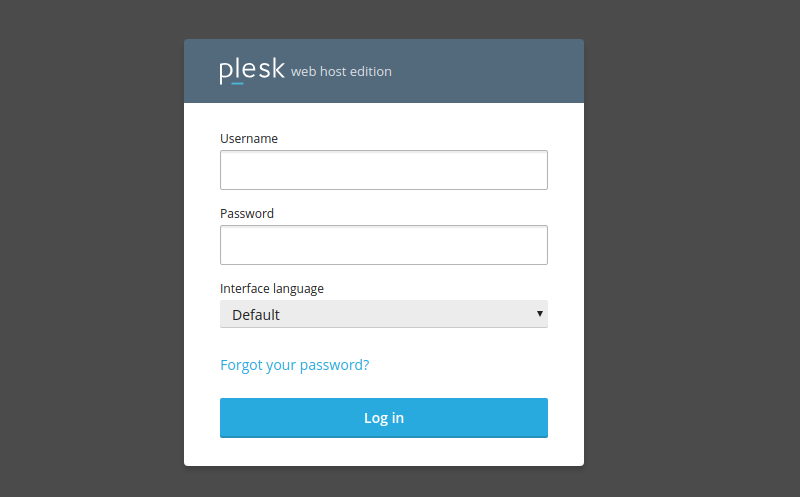Open the "Forgot your password?" link

[x=294, y=365]
